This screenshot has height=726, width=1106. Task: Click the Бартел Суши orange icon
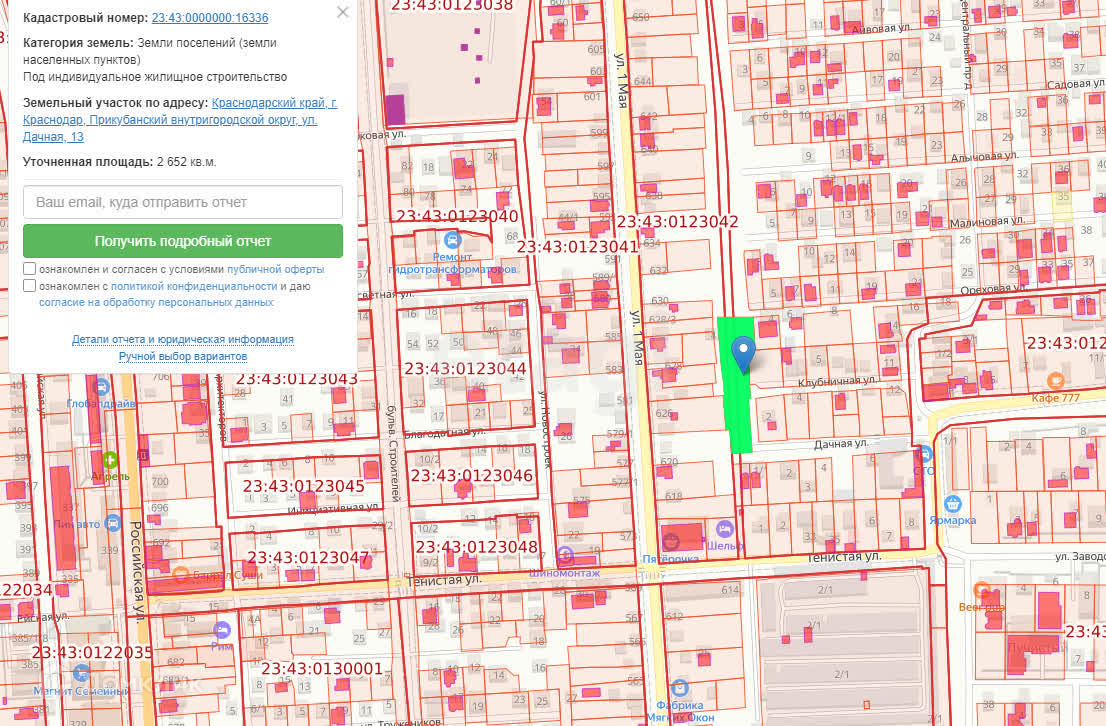pyautogui.click(x=181, y=574)
